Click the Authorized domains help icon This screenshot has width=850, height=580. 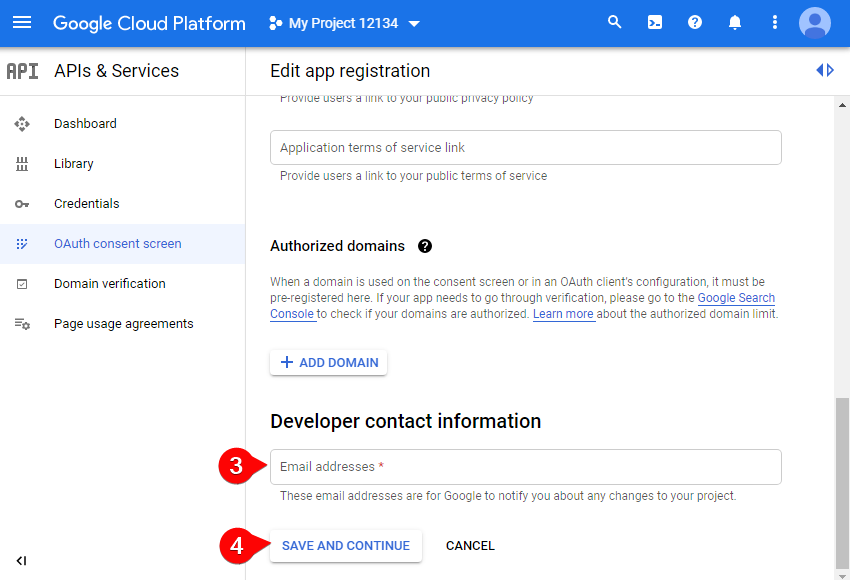click(x=424, y=246)
